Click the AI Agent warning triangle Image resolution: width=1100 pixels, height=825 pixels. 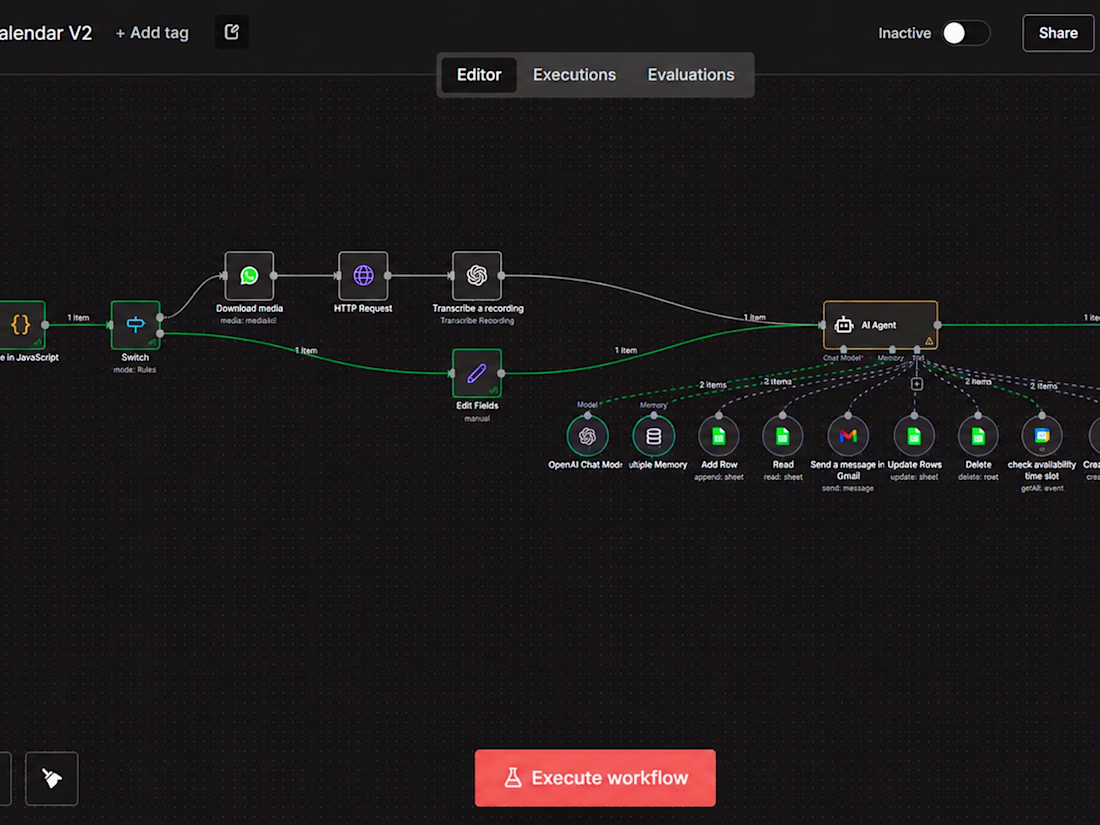pyautogui.click(x=929, y=341)
